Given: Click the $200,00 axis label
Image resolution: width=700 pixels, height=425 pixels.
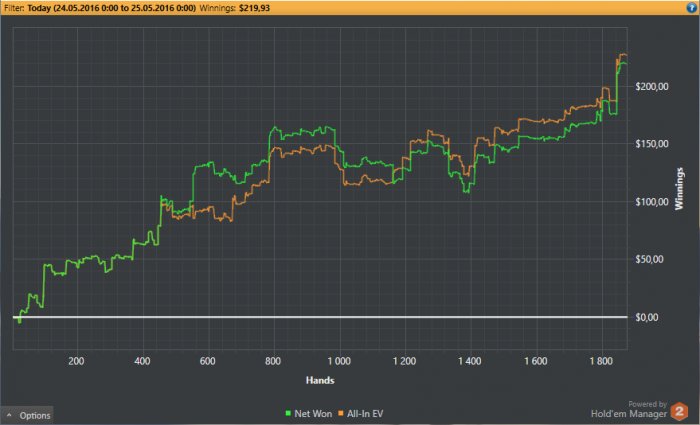Looking at the screenshot, I should [652, 87].
